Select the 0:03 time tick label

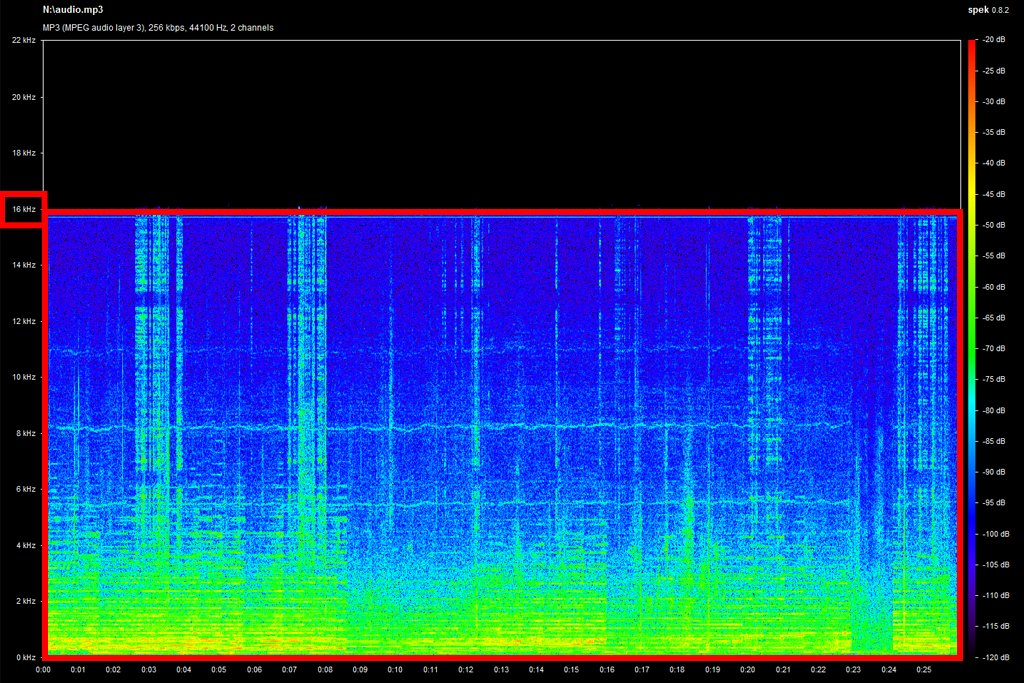[148, 669]
